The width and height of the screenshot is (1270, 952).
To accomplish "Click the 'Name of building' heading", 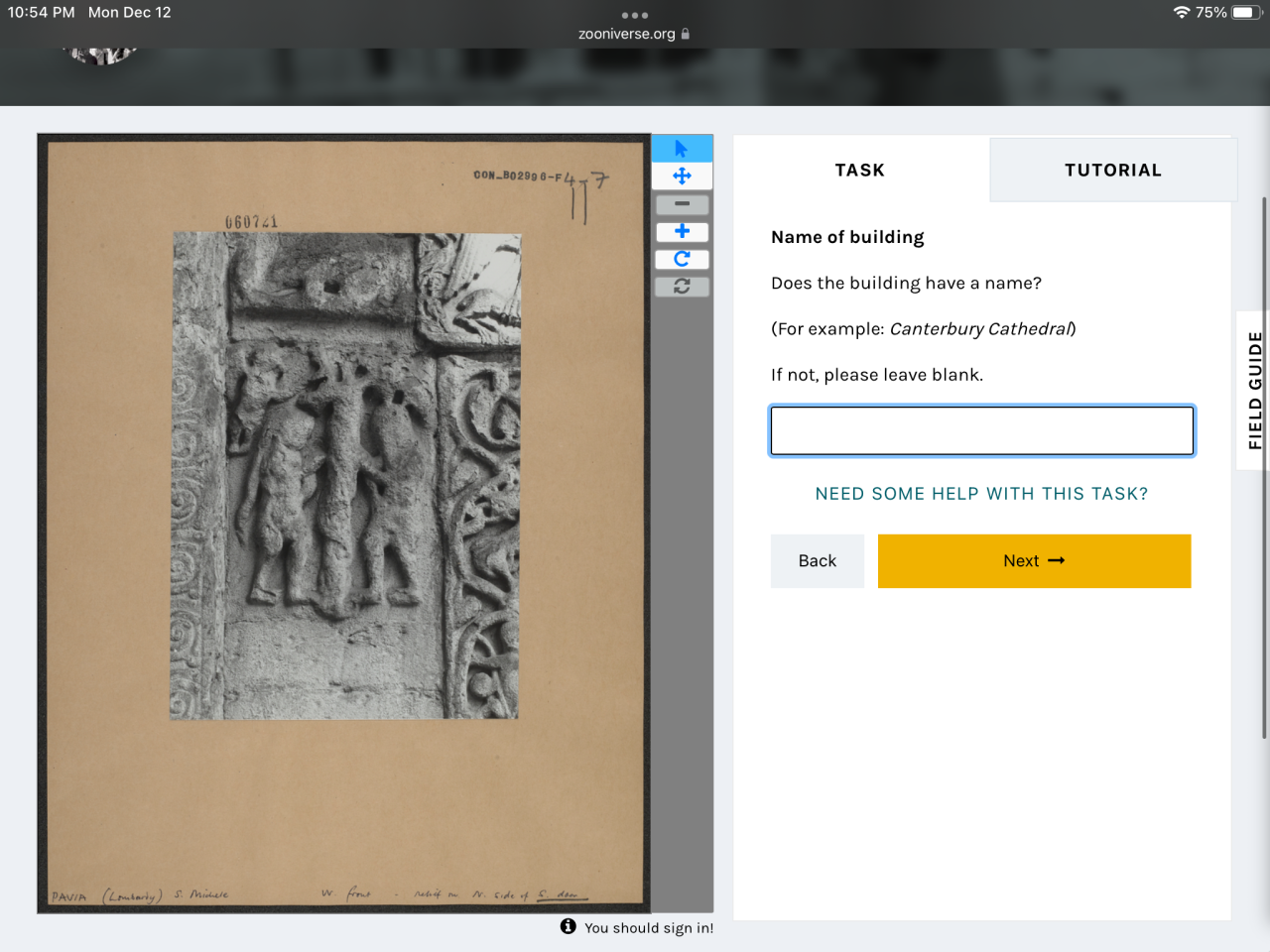I will coord(847,237).
